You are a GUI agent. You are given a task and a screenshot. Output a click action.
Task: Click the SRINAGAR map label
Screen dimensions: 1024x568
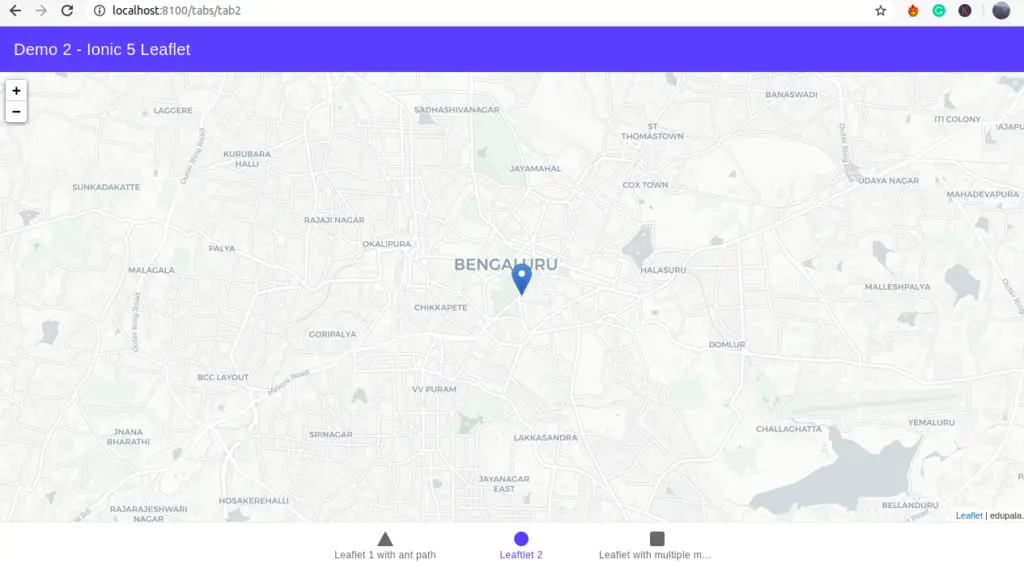tap(330, 434)
